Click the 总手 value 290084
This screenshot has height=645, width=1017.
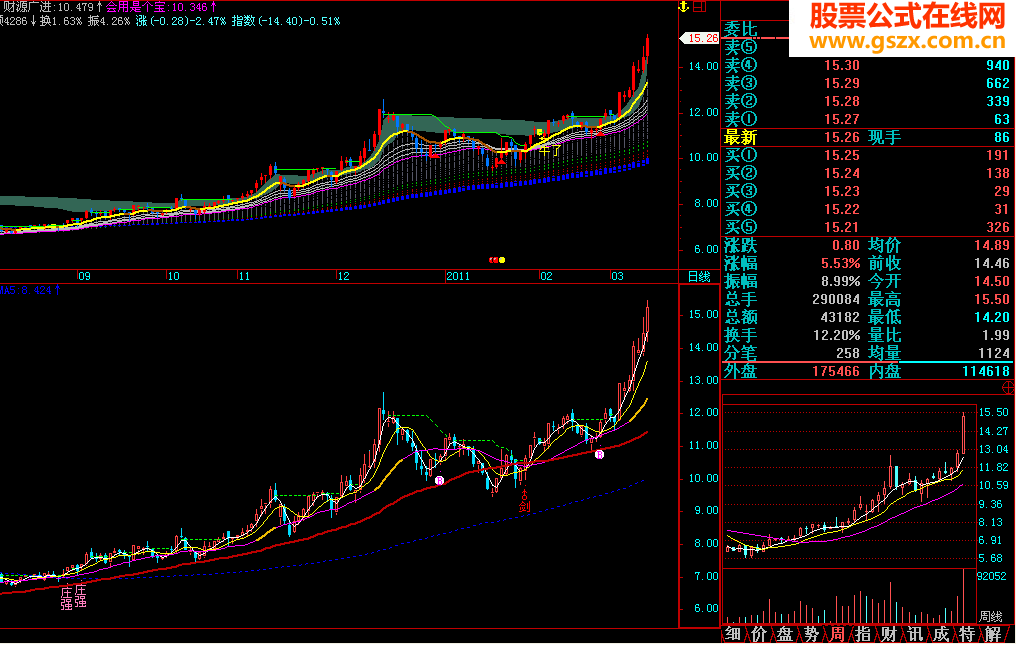point(837,300)
